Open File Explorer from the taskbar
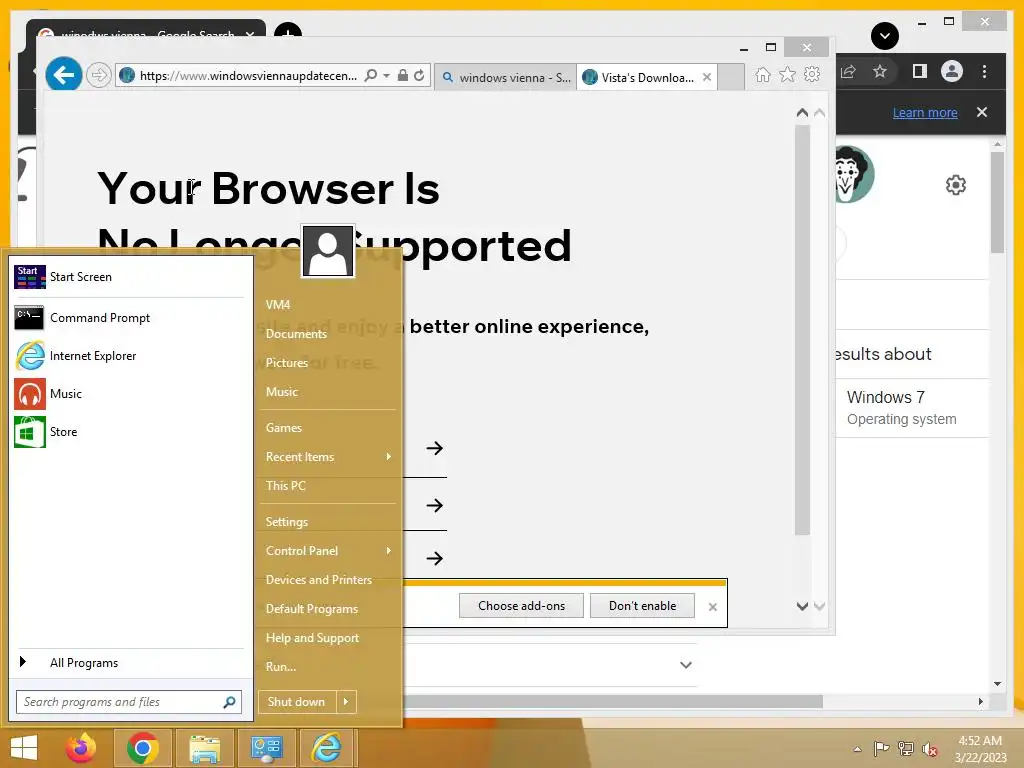The width and height of the screenshot is (1024, 768). tap(204, 748)
